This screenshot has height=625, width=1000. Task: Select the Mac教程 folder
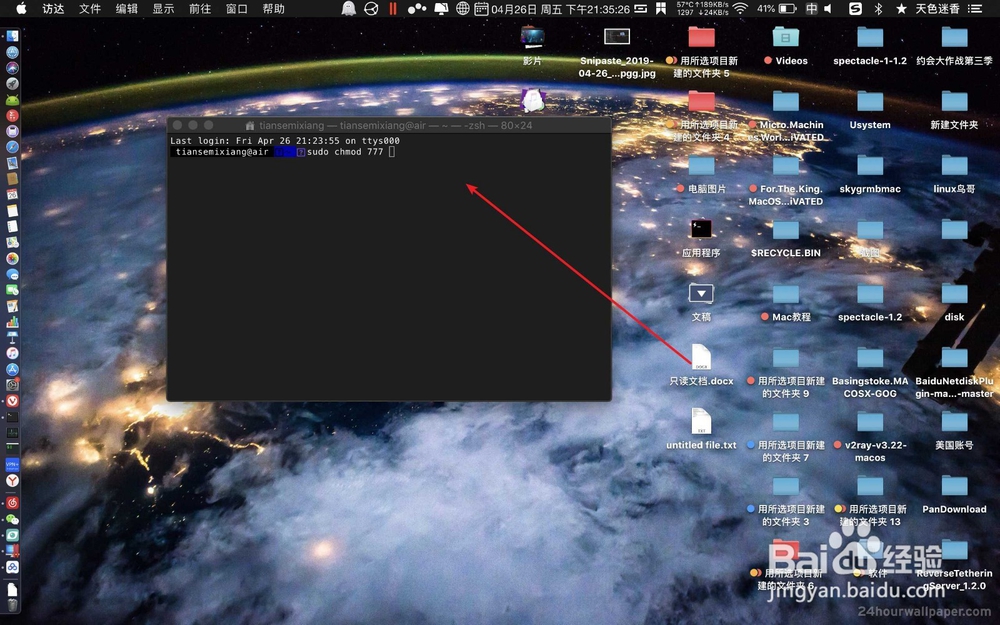click(786, 302)
